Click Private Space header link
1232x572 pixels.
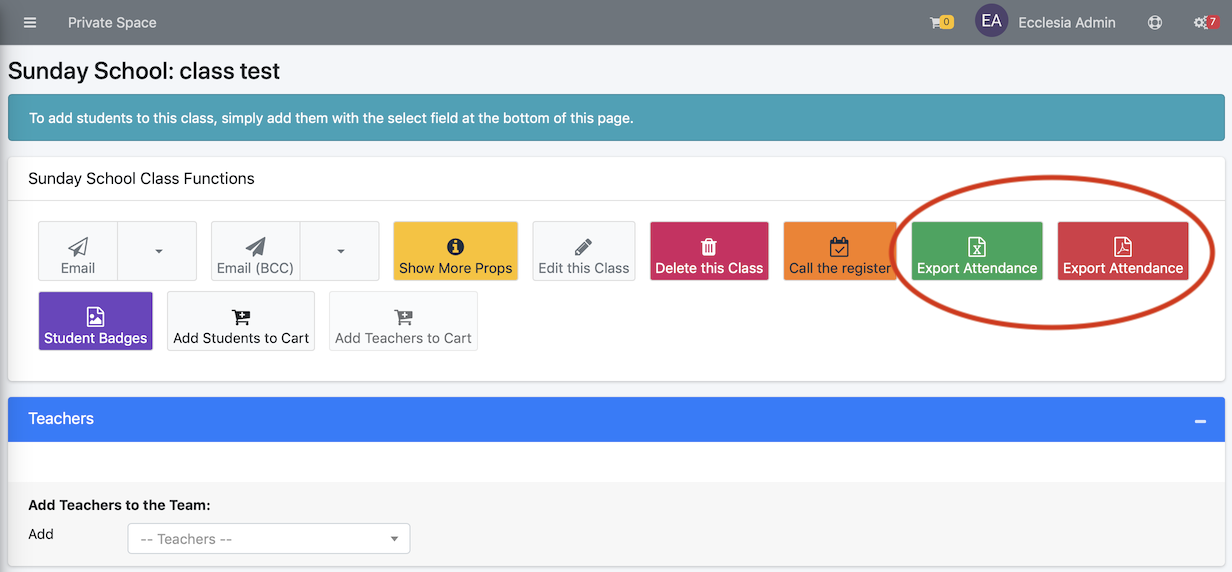click(112, 22)
